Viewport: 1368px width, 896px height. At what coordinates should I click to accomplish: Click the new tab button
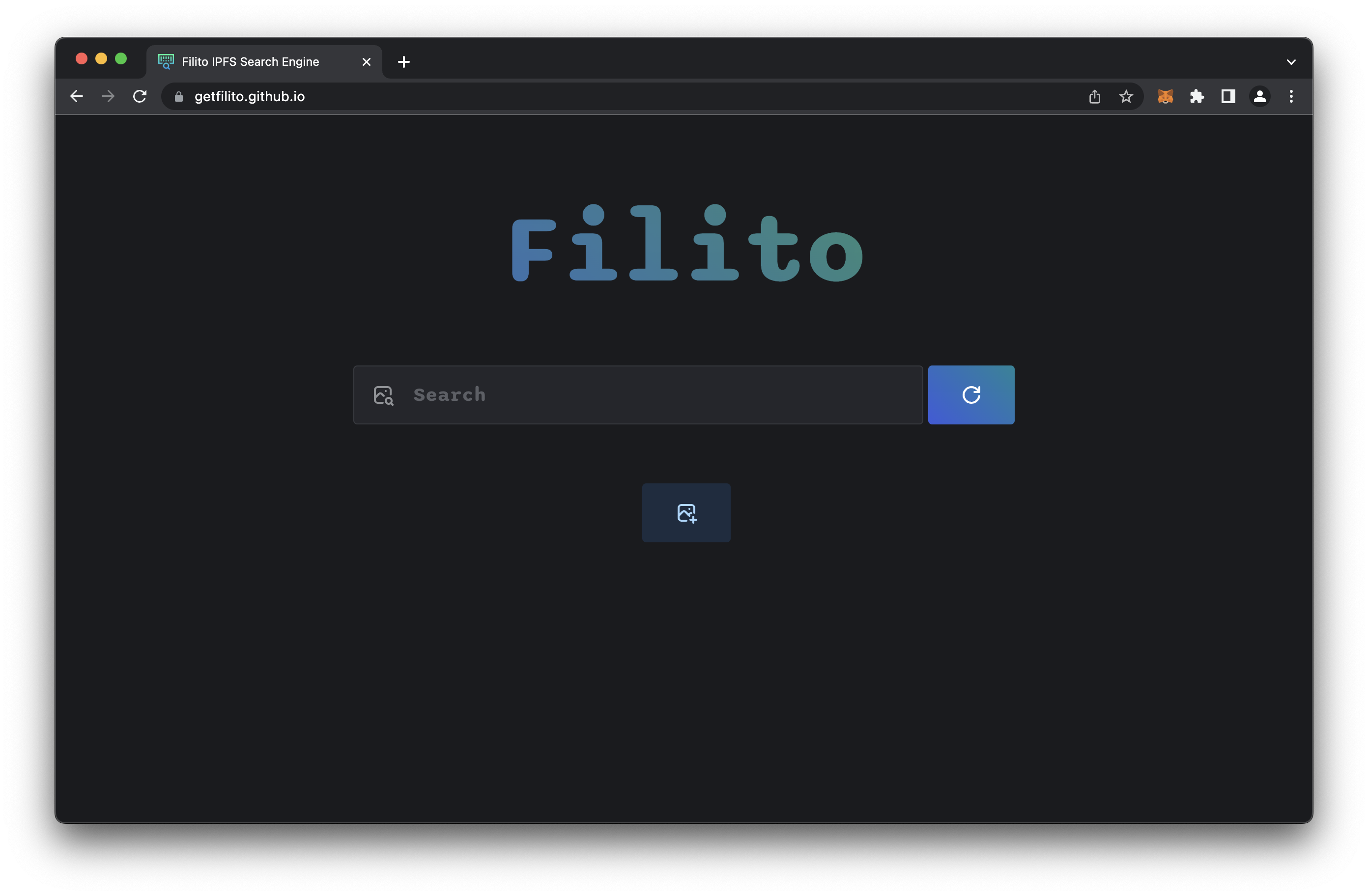pyautogui.click(x=404, y=61)
